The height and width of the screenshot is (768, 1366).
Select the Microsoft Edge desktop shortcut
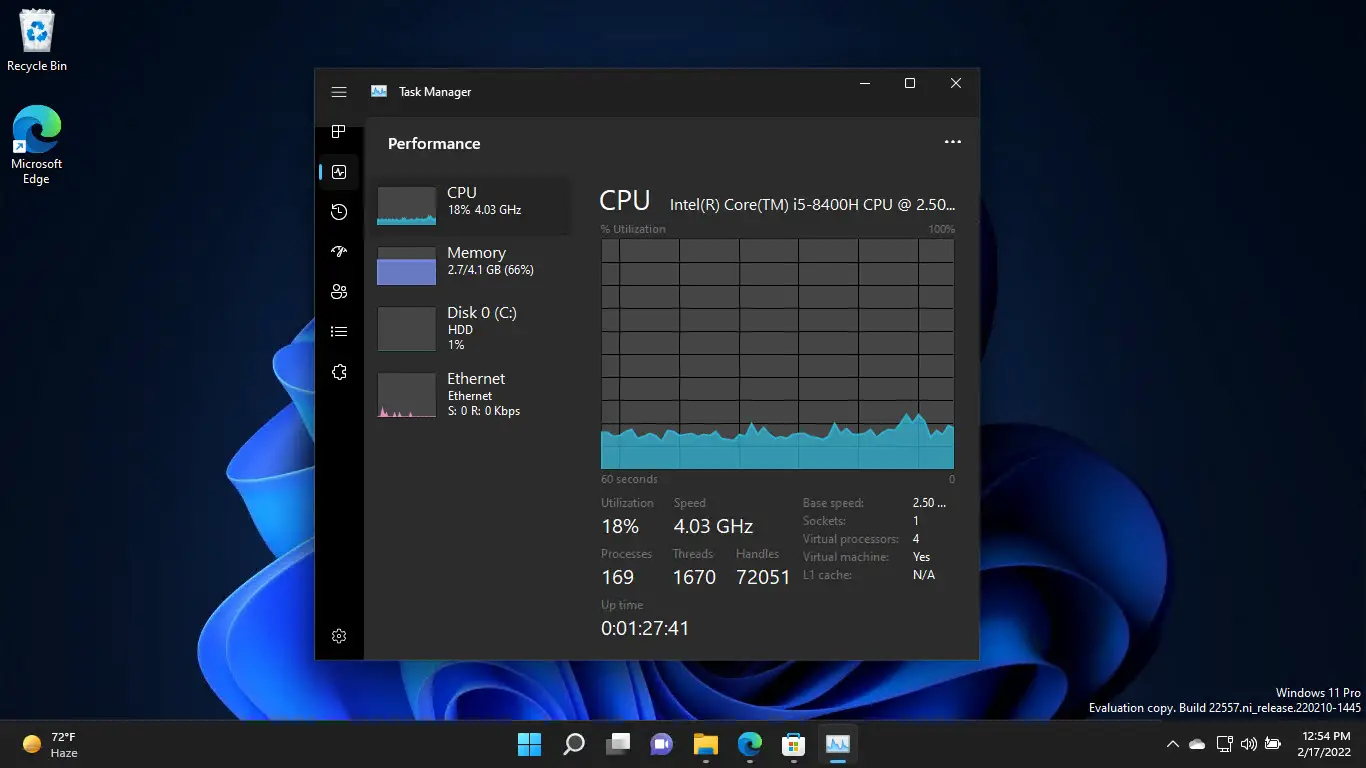[37, 145]
